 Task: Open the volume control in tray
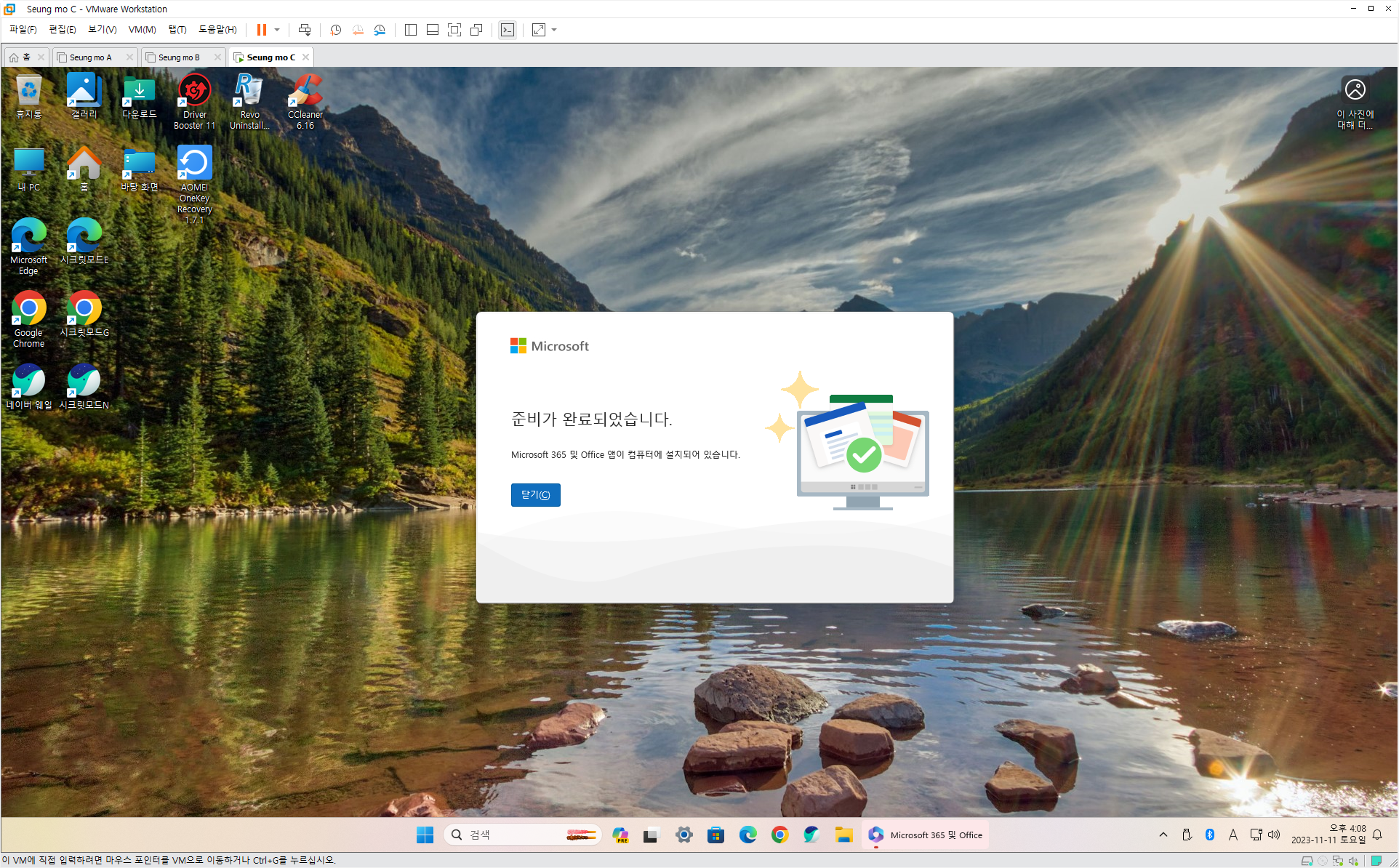[x=1274, y=835]
